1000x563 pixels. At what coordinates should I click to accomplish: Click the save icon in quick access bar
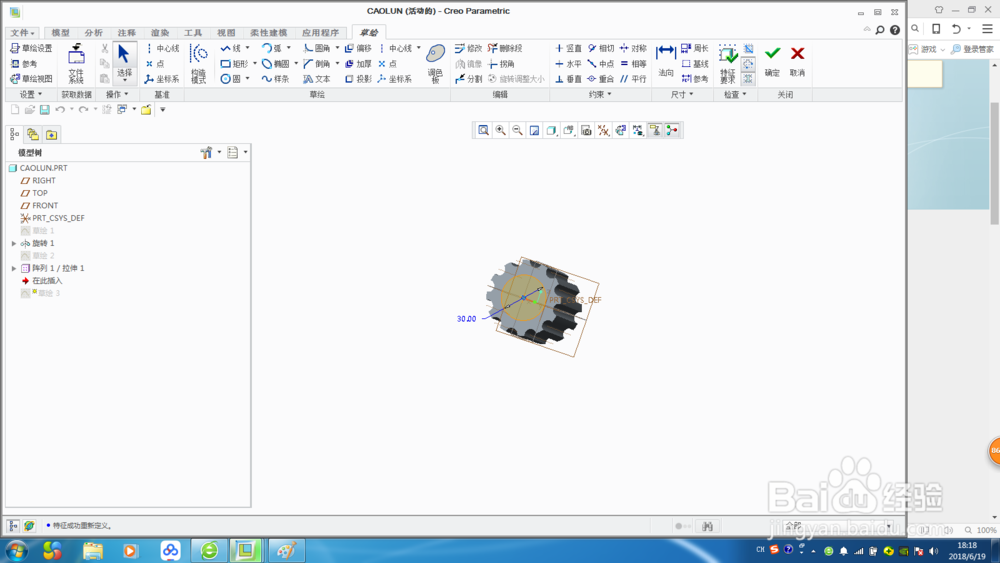click(45, 110)
